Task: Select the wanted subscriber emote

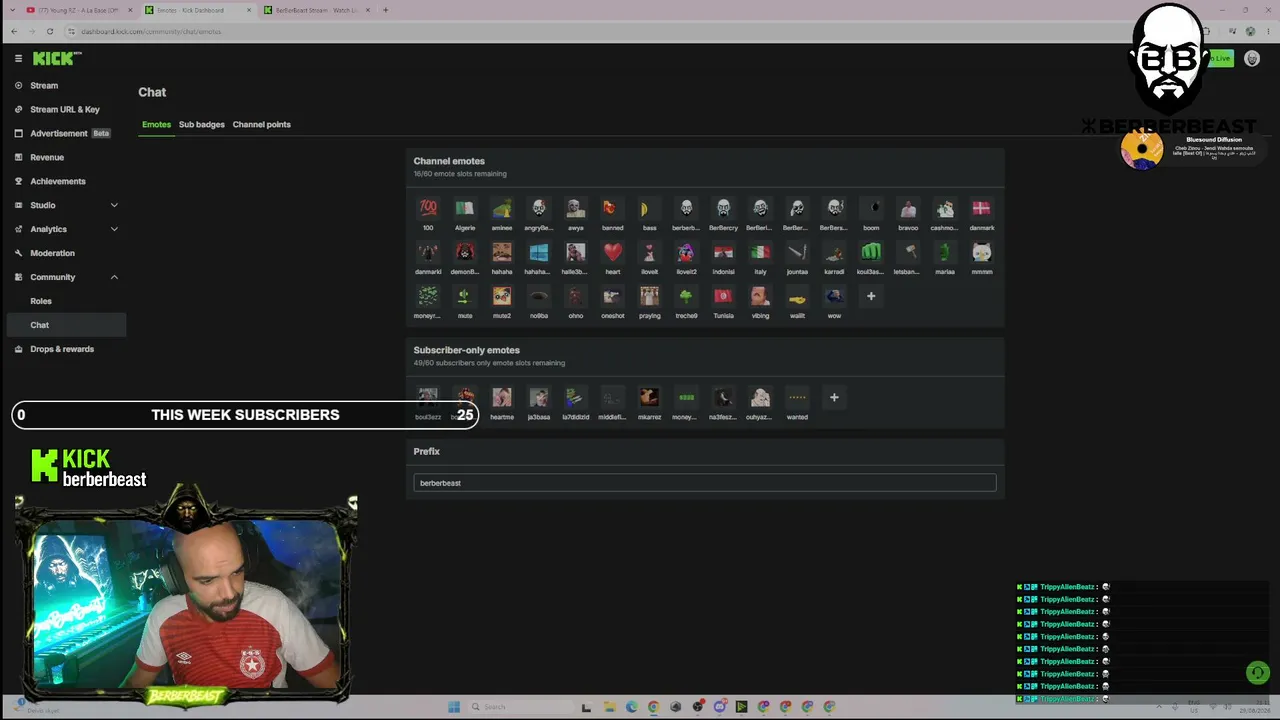Action: [797, 397]
